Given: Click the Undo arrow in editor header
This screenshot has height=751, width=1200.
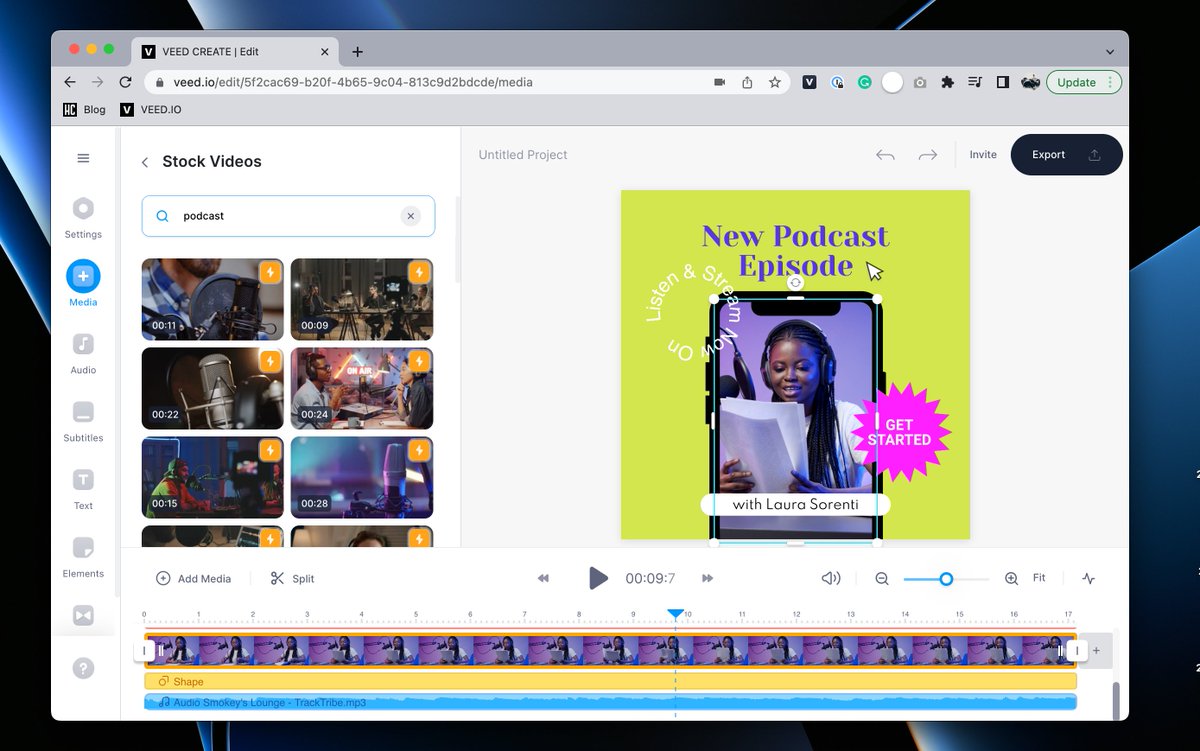Looking at the screenshot, I should [885, 155].
